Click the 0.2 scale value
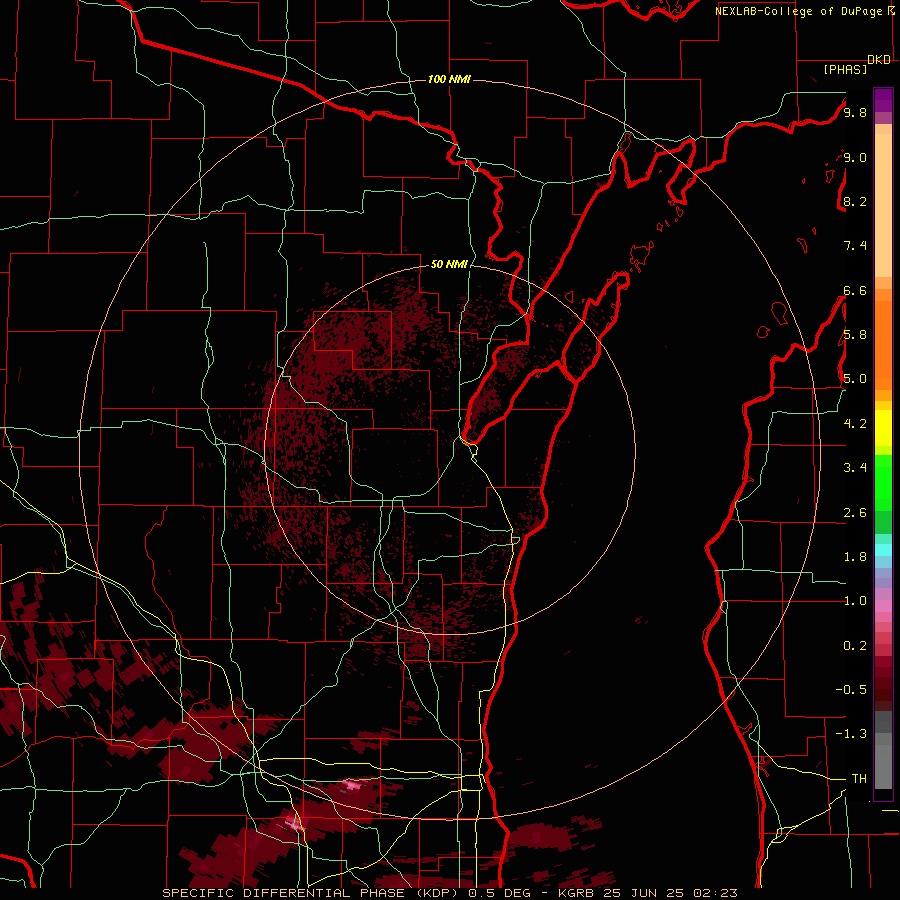 855,646
